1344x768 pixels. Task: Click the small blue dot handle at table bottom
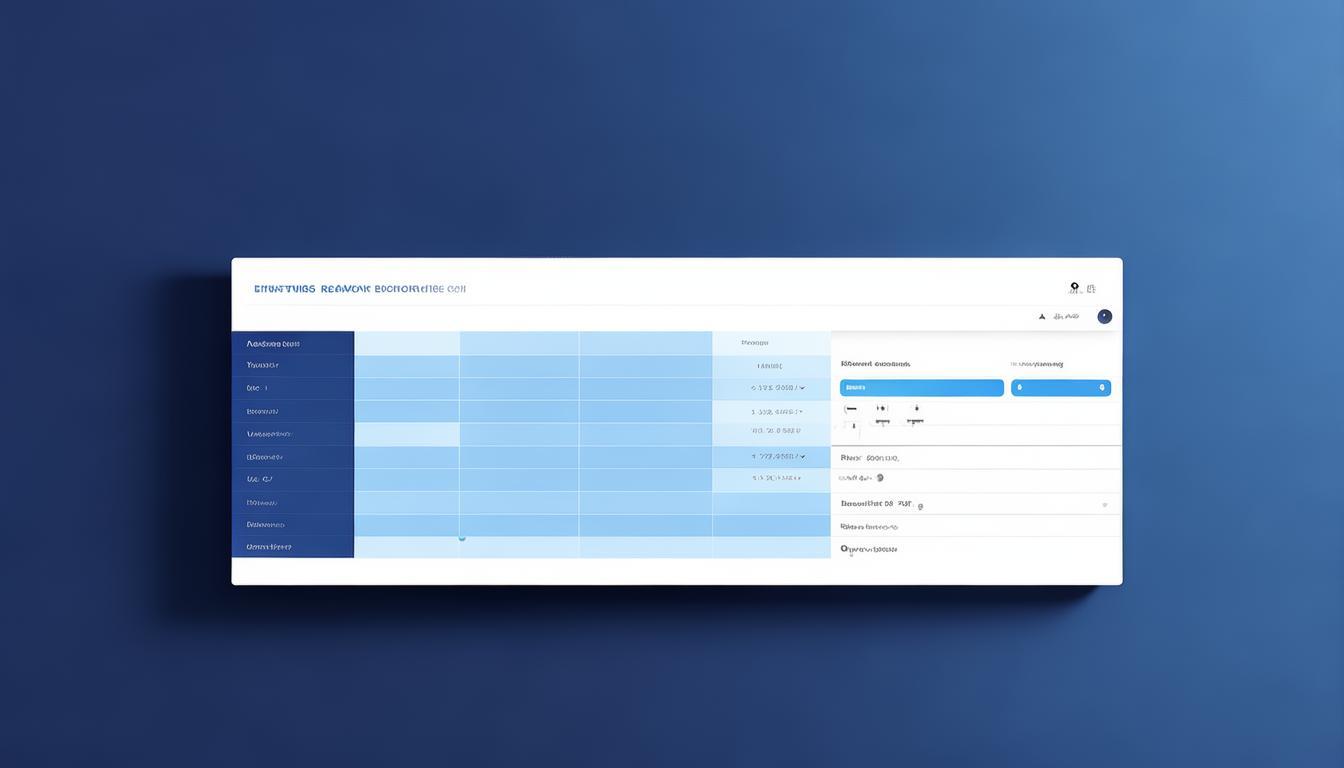[x=461, y=538]
